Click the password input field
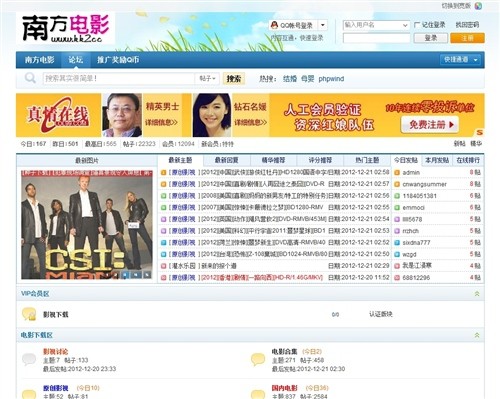 (376, 38)
